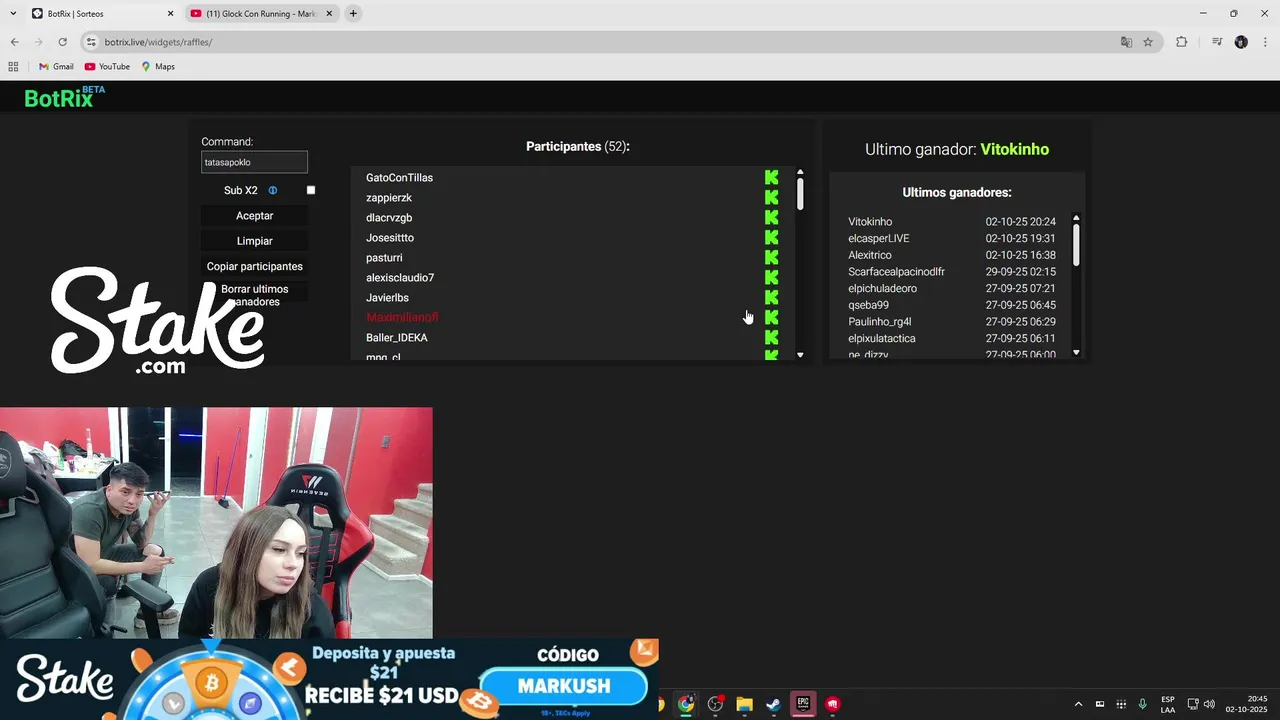Switch to the BotRix | Sorteos tab

coord(100,14)
